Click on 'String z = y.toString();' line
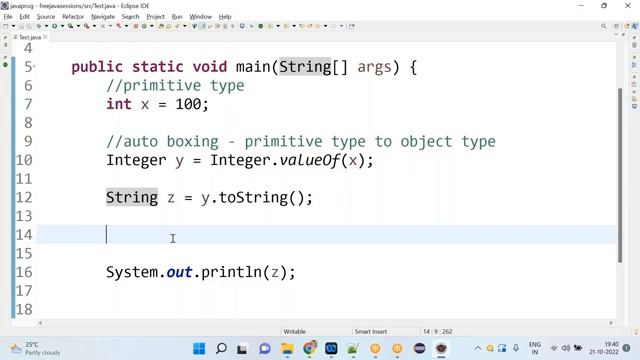Image resolution: width=640 pixels, height=360 pixels. point(209,198)
